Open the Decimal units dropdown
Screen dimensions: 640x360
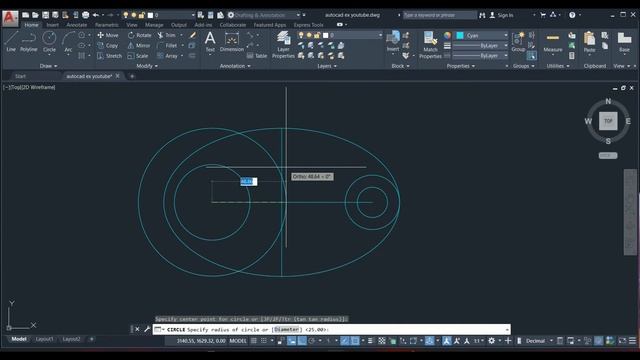click(x=539, y=341)
